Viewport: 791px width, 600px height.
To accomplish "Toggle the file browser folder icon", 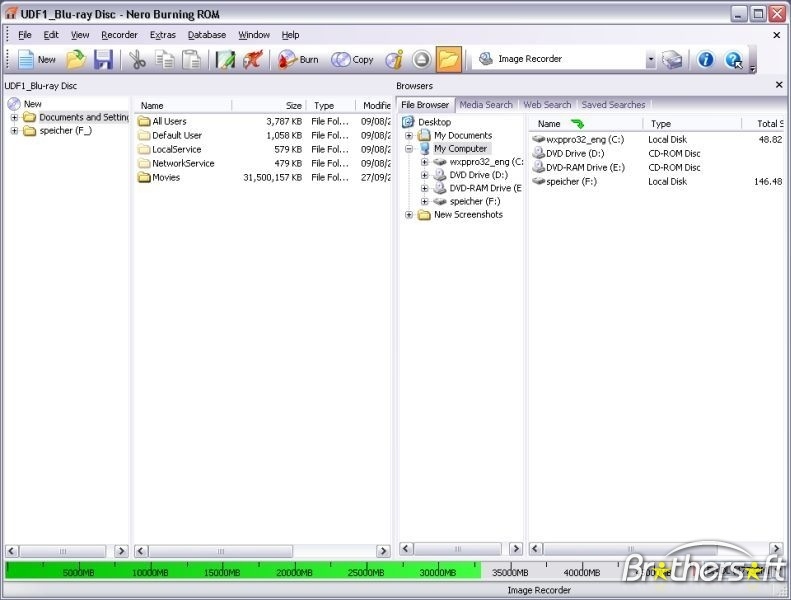I will pyautogui.click(x=448, y=60).
